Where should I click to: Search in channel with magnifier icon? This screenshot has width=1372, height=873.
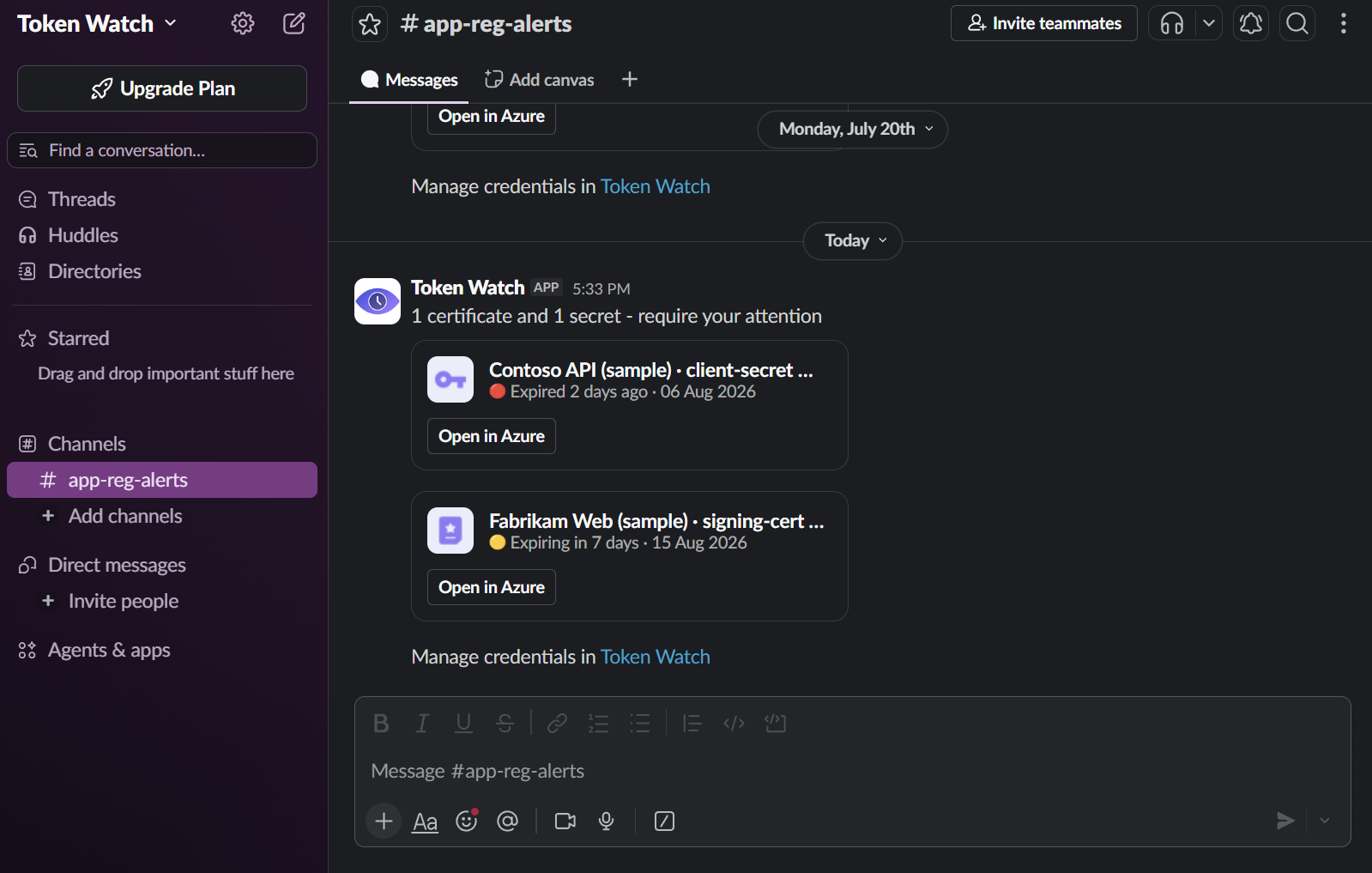coord(1297,23)
